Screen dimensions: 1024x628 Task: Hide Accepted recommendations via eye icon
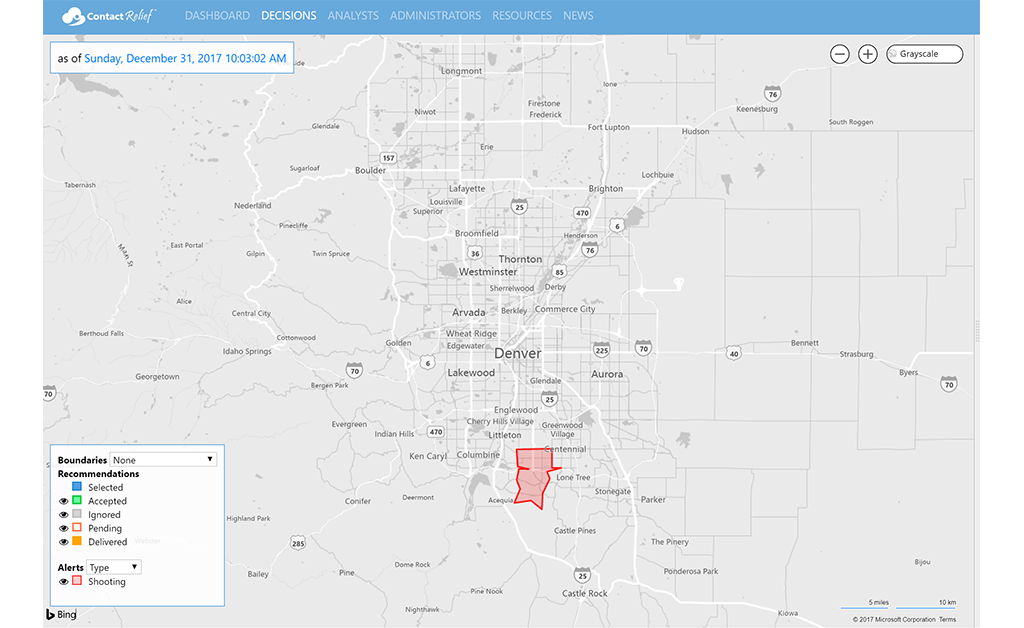pyautogui.click(x=63, y=501)
